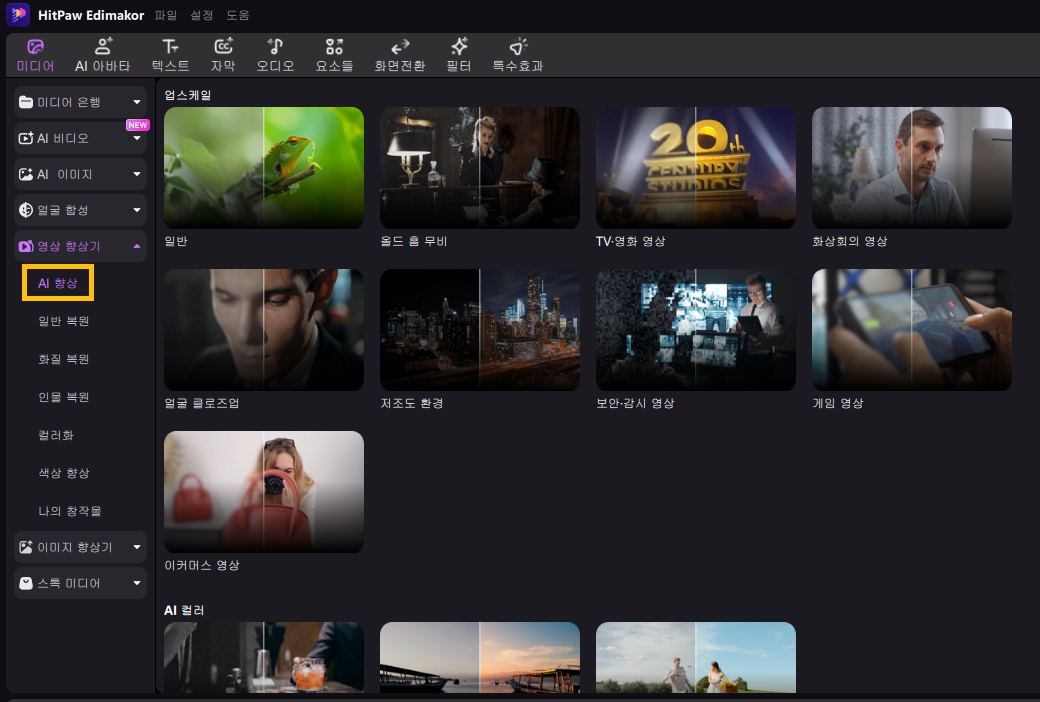The image size is (1040, 702).
Task: Choose the 화상회의 영상 thumbnail
Action: coord(912,168)
